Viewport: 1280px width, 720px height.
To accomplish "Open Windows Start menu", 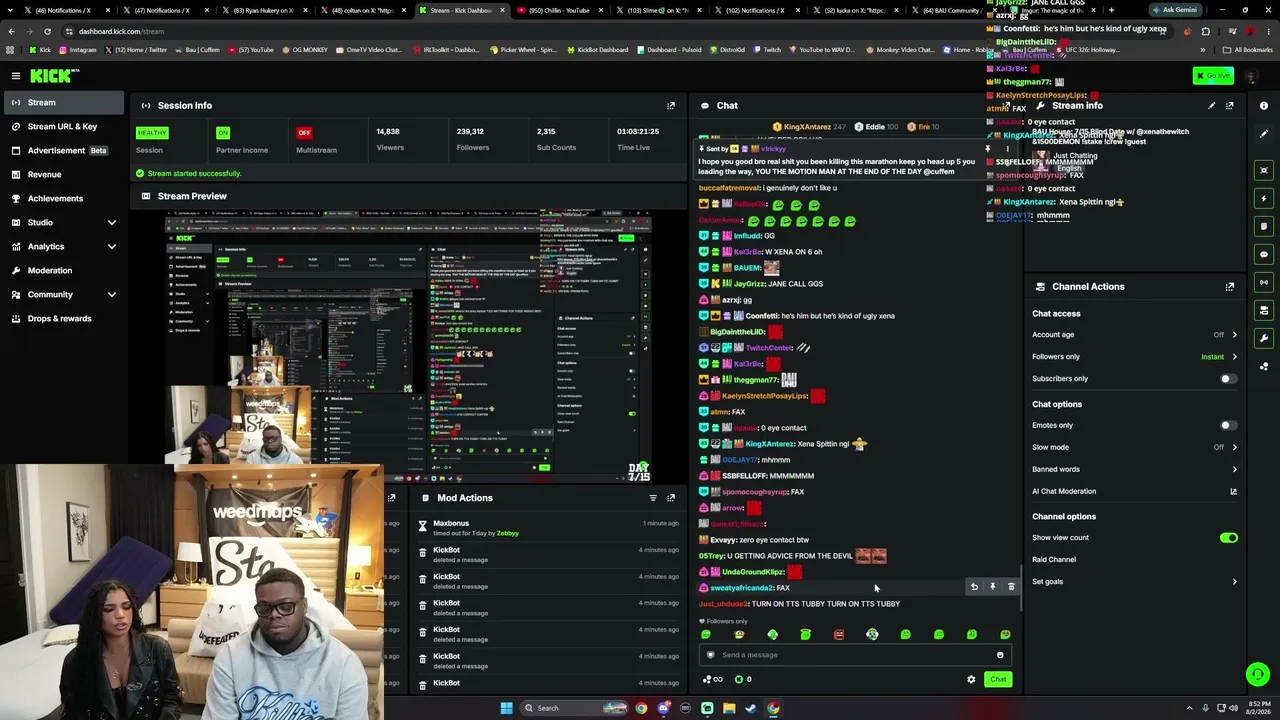I will tap(507, 708).
